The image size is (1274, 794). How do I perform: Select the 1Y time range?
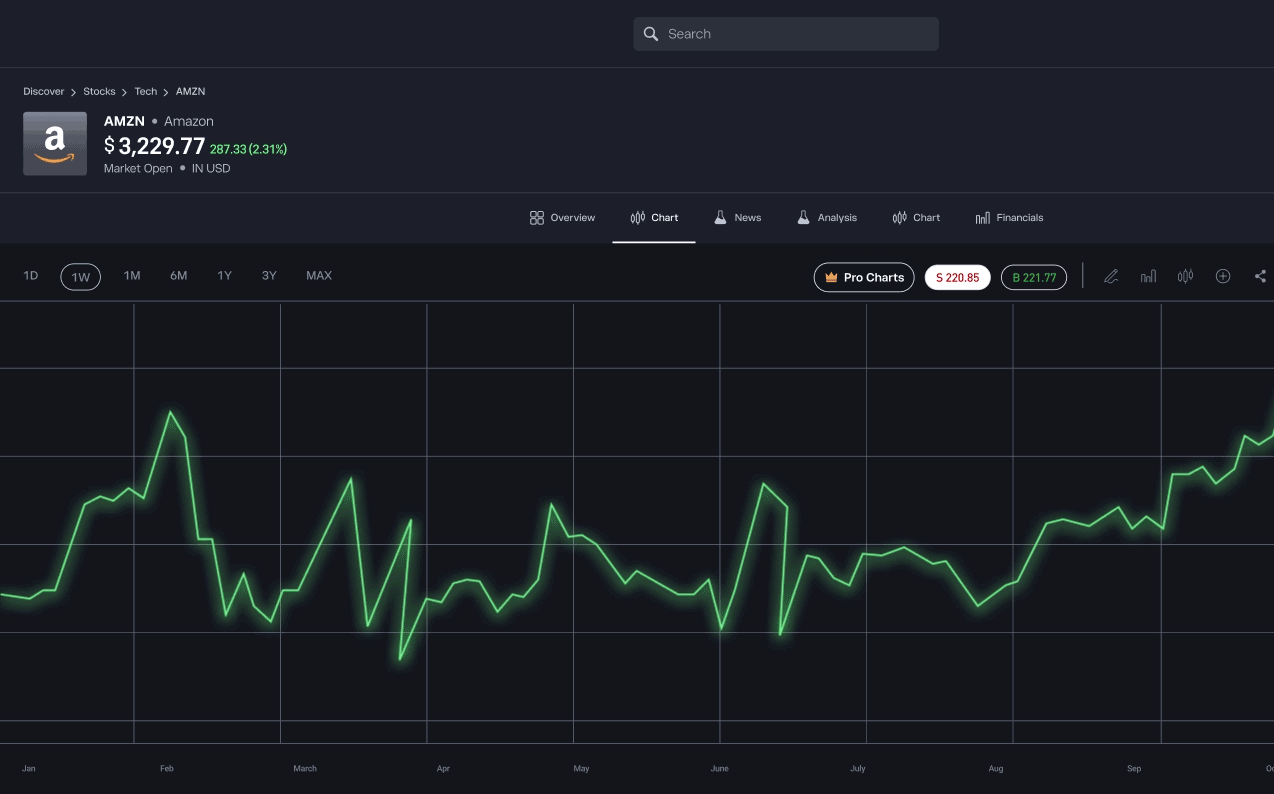point(225,276)
